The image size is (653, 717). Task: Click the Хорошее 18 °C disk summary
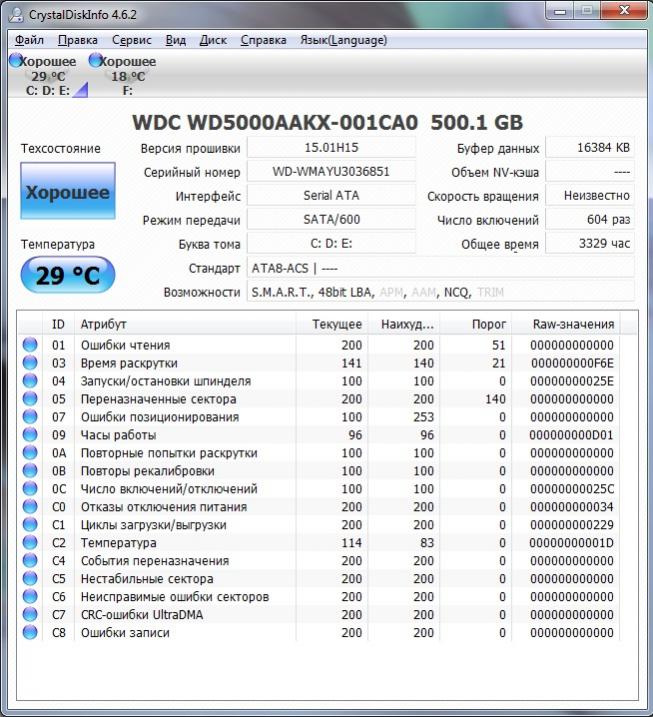124,75
